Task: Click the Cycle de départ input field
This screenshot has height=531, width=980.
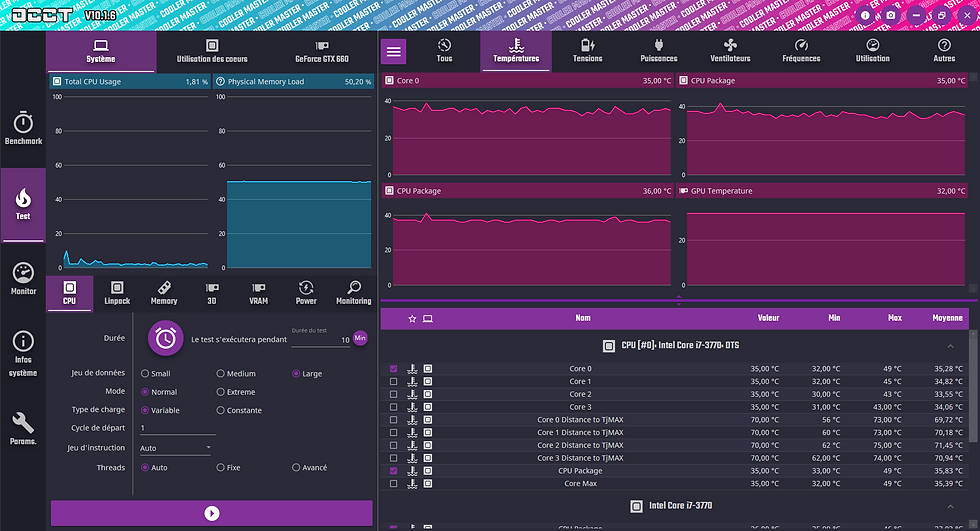Action: click(x=178, y=428)
